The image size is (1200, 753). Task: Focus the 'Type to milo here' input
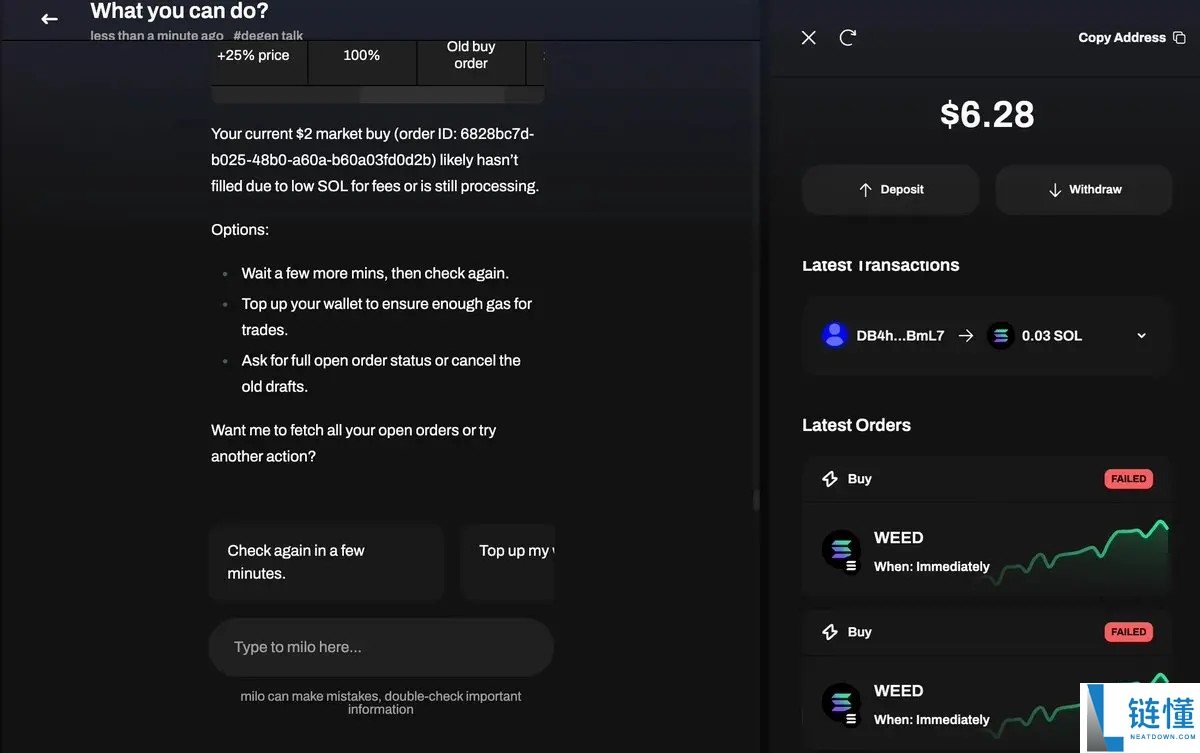click(381, 647)
